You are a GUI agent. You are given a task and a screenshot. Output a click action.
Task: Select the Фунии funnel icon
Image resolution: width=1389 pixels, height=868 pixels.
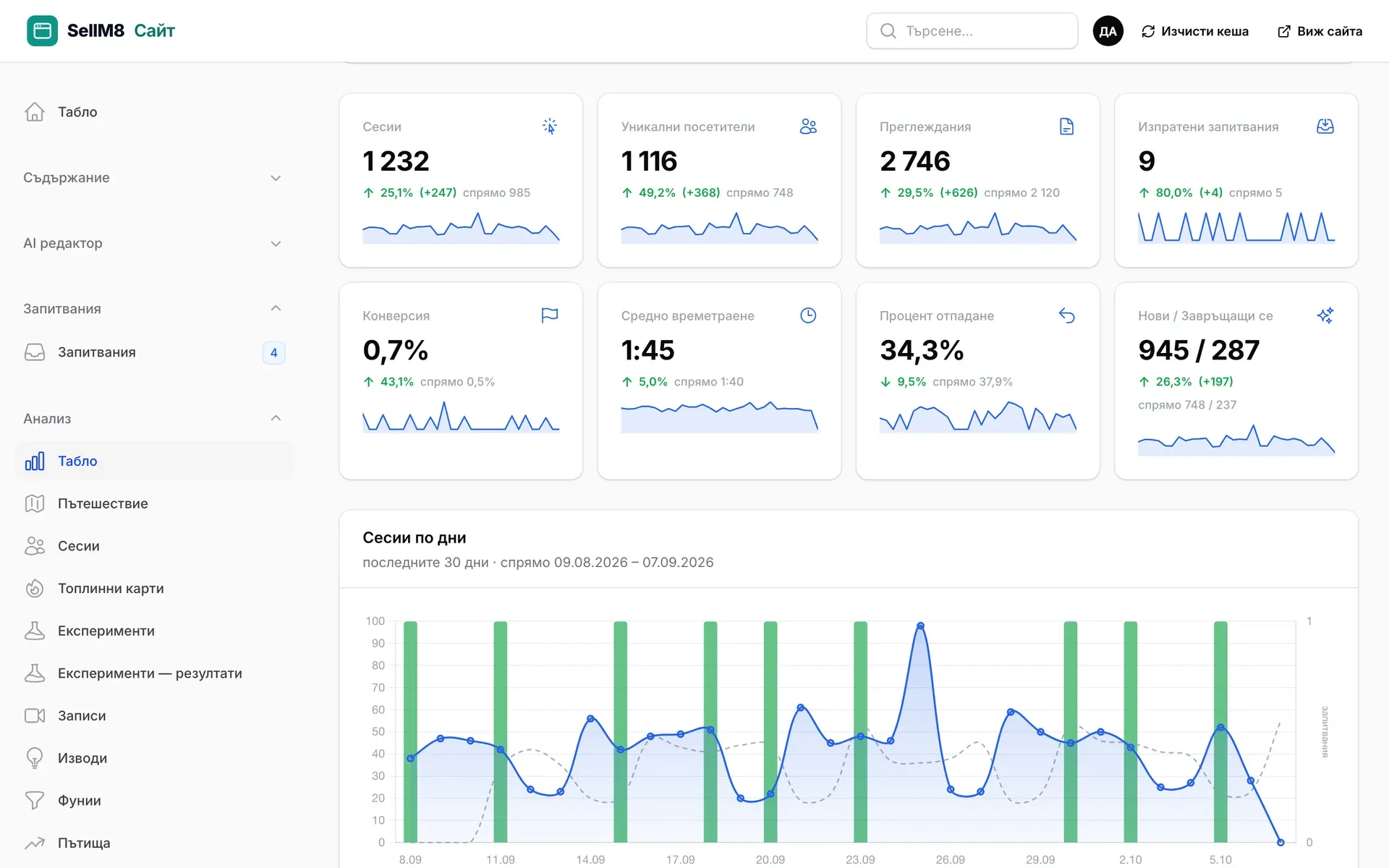[35, 801]
